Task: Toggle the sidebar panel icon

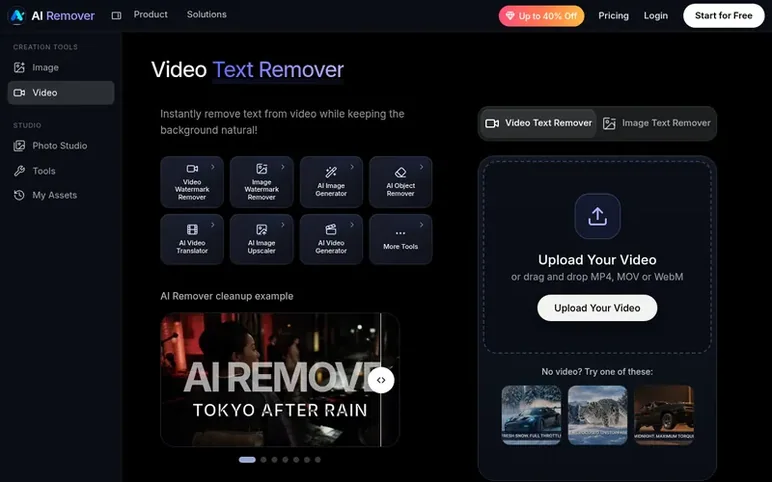Action: (x=116, y=16)
